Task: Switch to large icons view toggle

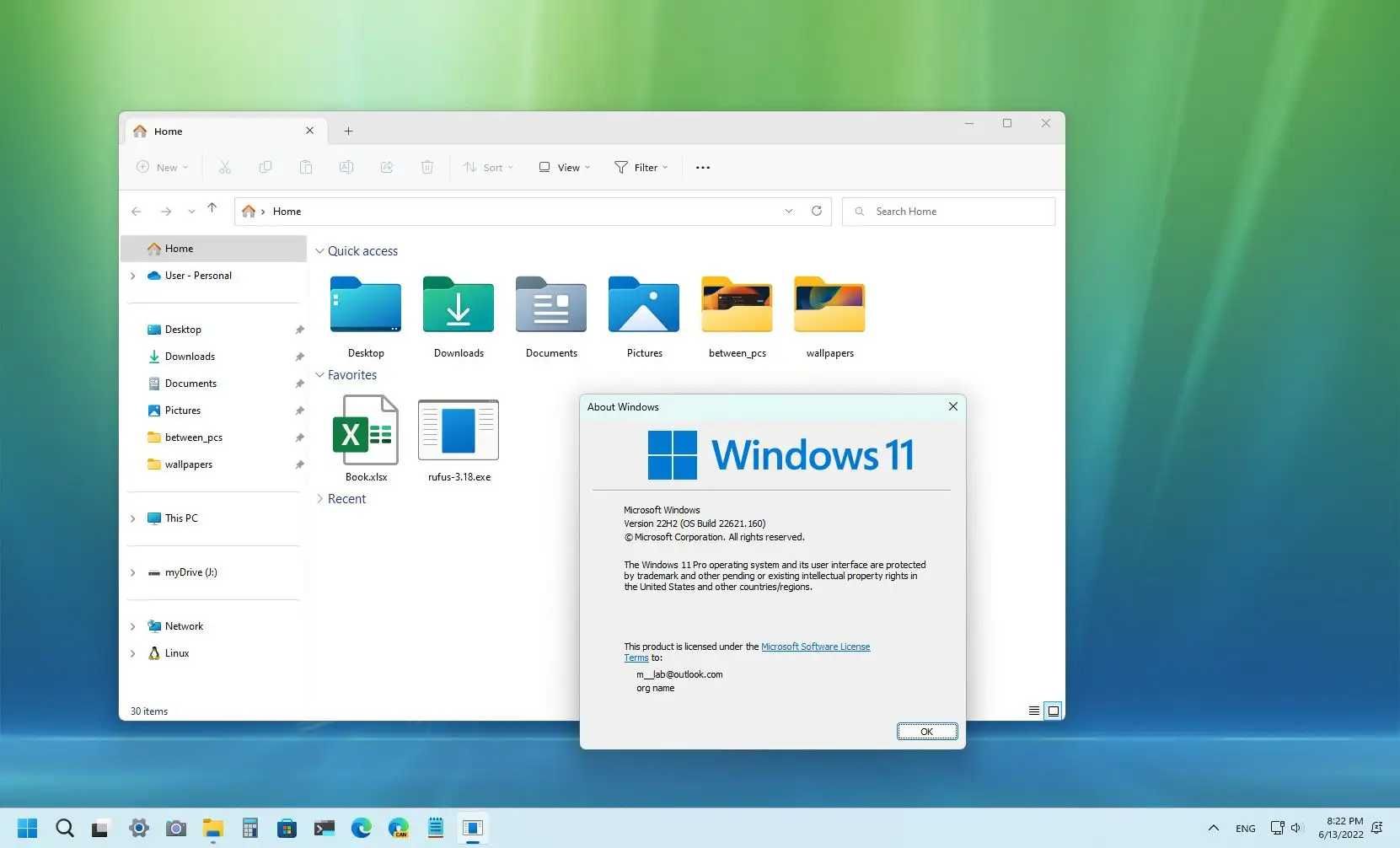Action: click(x=1053, y=711)
